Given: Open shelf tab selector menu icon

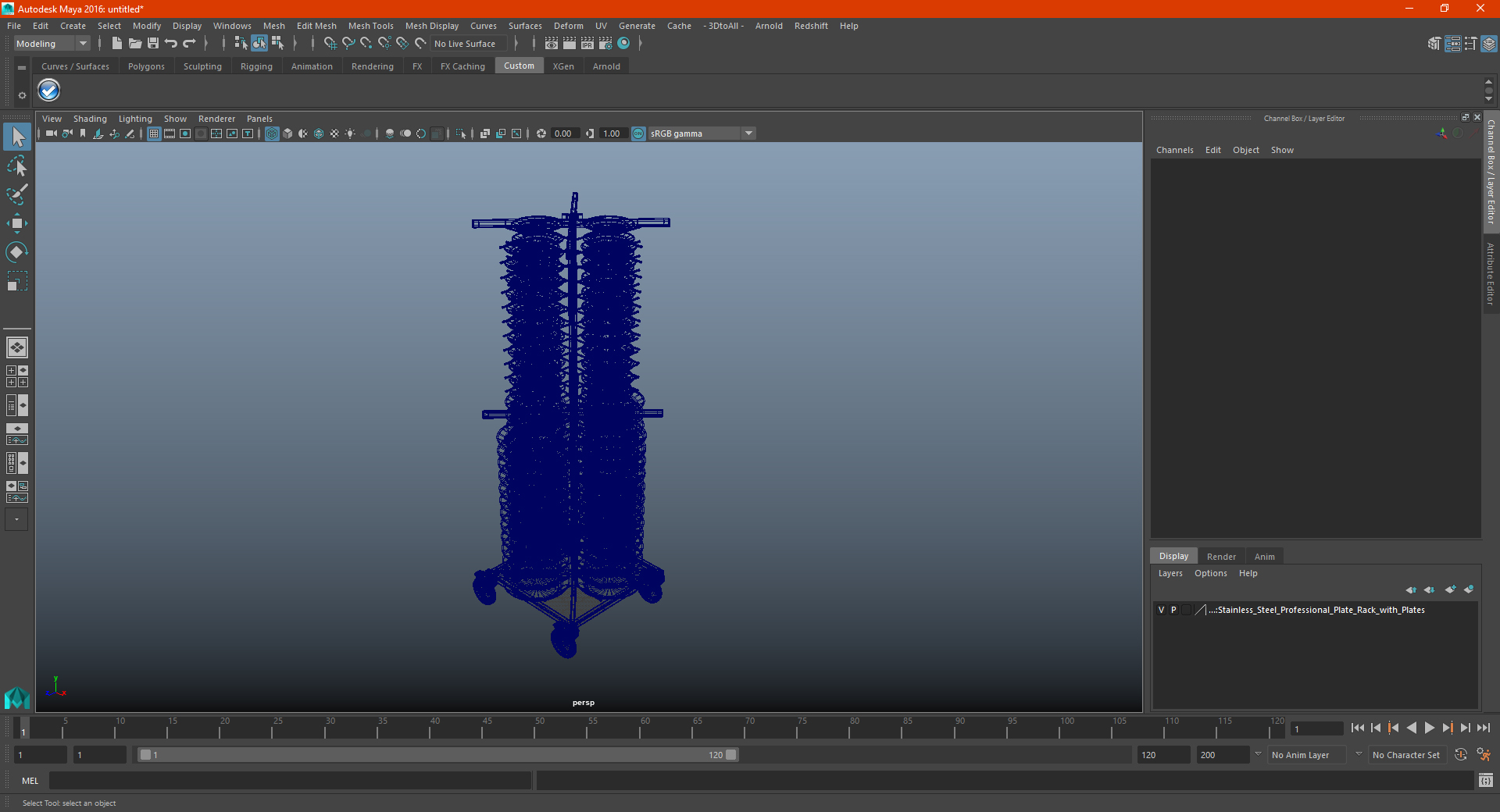Looking at the screenshot, I should click(x=22, y=68).
